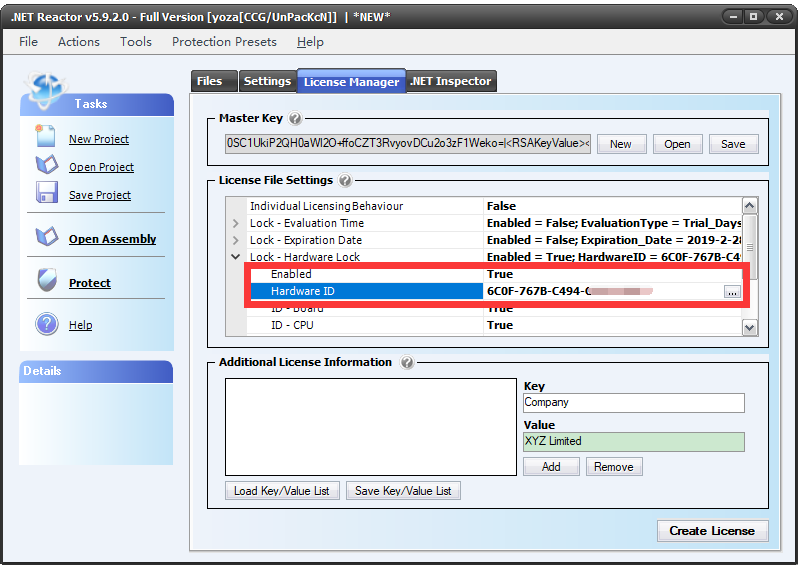798x565 pixels.
Task: Click the Save master key button
Action: (x=733, y=144)
